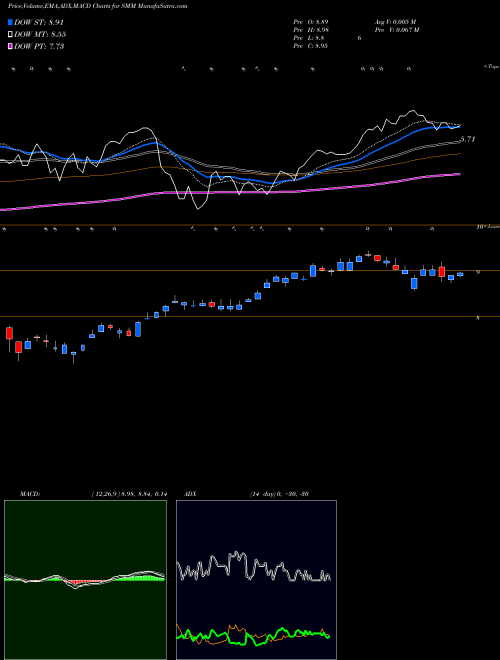
Task: Open the green MACD histogram panel
Action: click(85, 580)
